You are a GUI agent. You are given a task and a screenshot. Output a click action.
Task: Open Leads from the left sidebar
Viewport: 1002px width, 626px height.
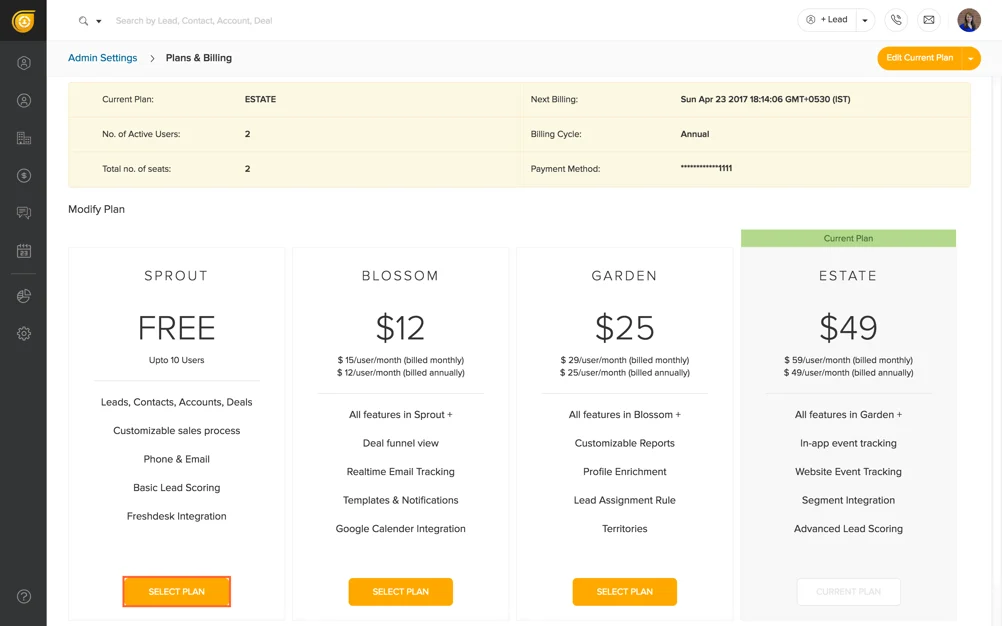point(23,62)
